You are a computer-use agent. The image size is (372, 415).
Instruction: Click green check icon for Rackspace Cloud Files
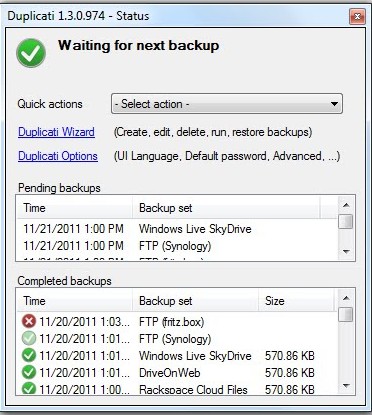click(29, 389)
